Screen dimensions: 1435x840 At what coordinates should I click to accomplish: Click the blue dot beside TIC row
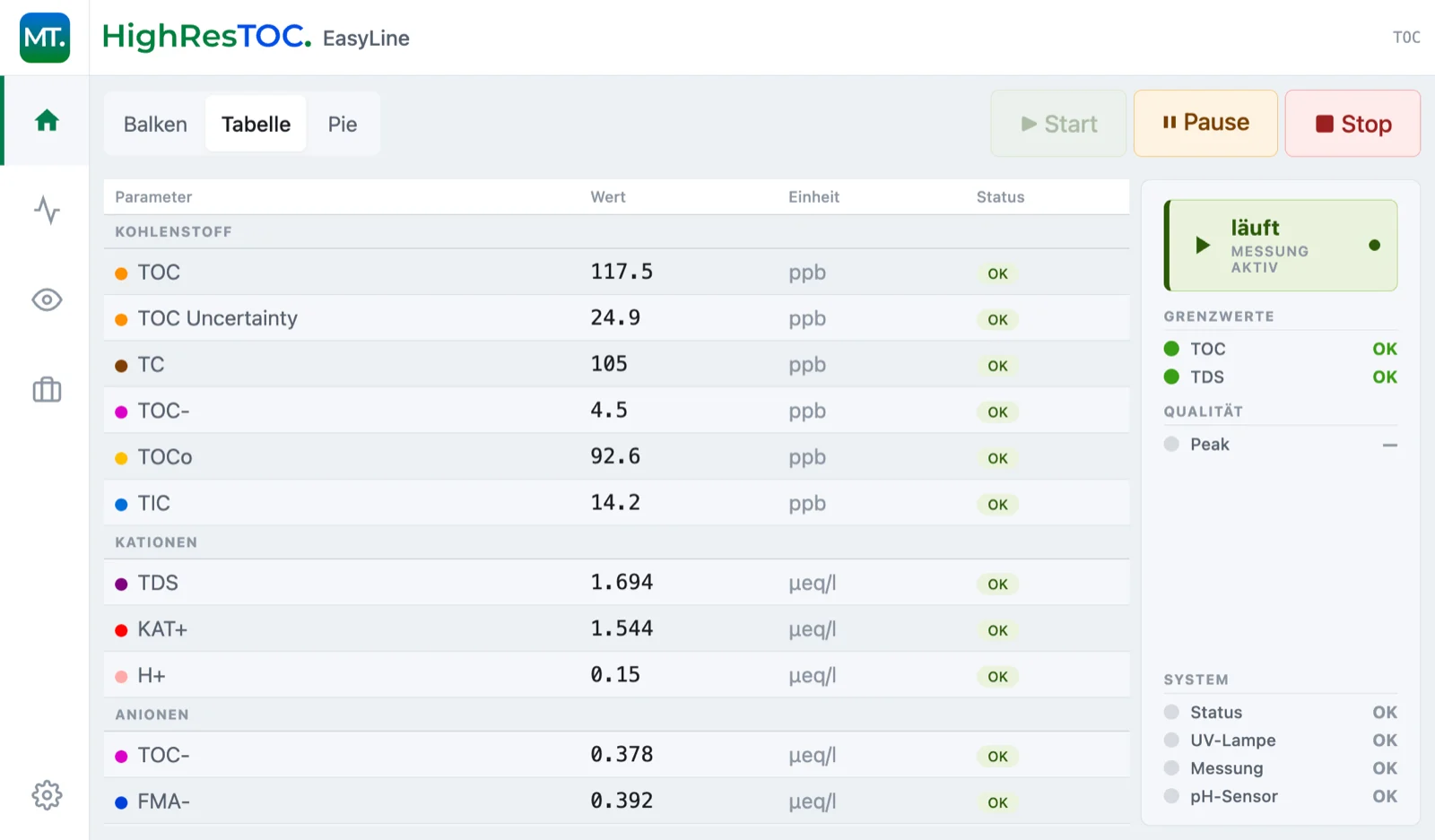point(121,505)
